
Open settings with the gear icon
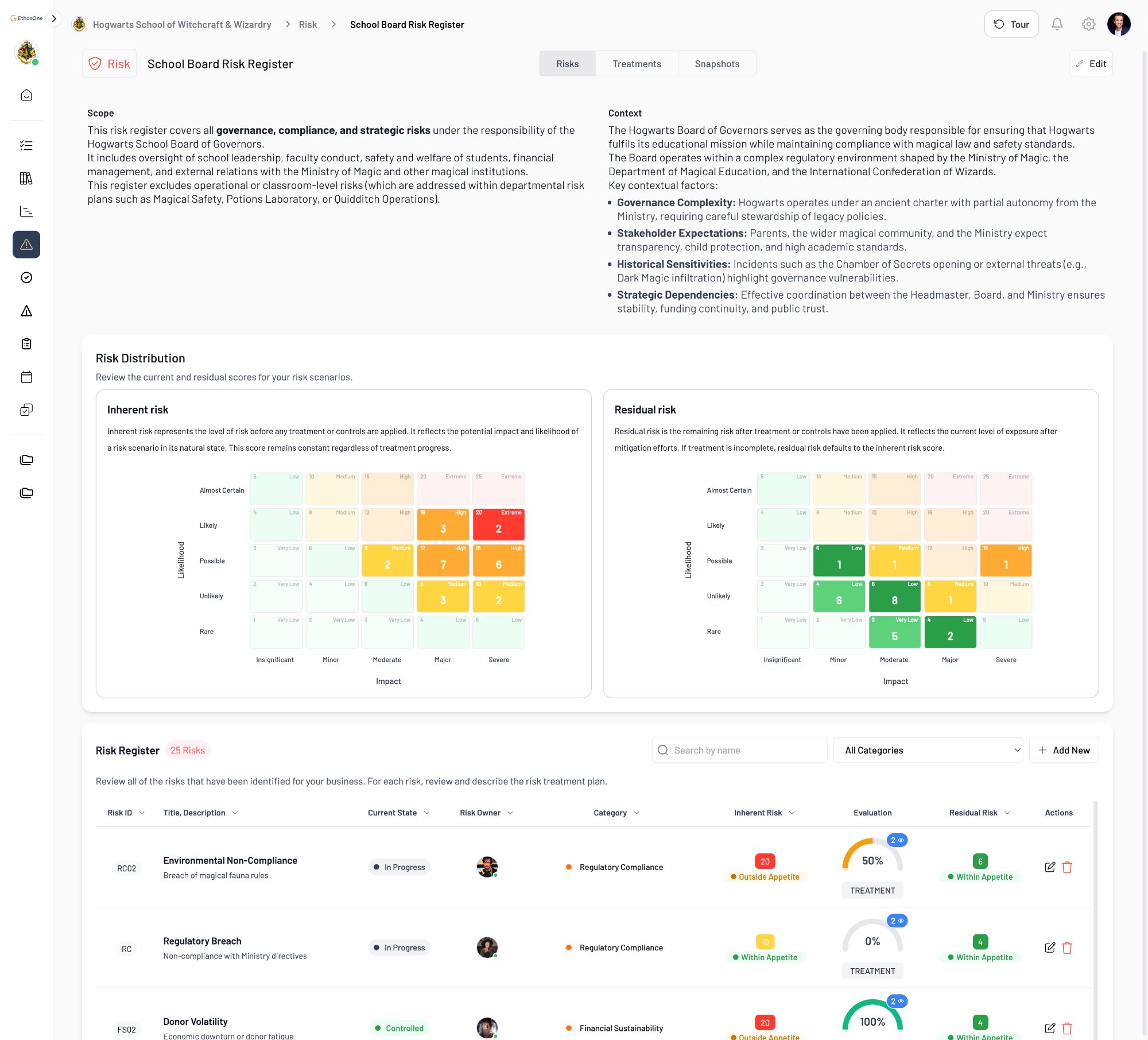[1088, 24]
